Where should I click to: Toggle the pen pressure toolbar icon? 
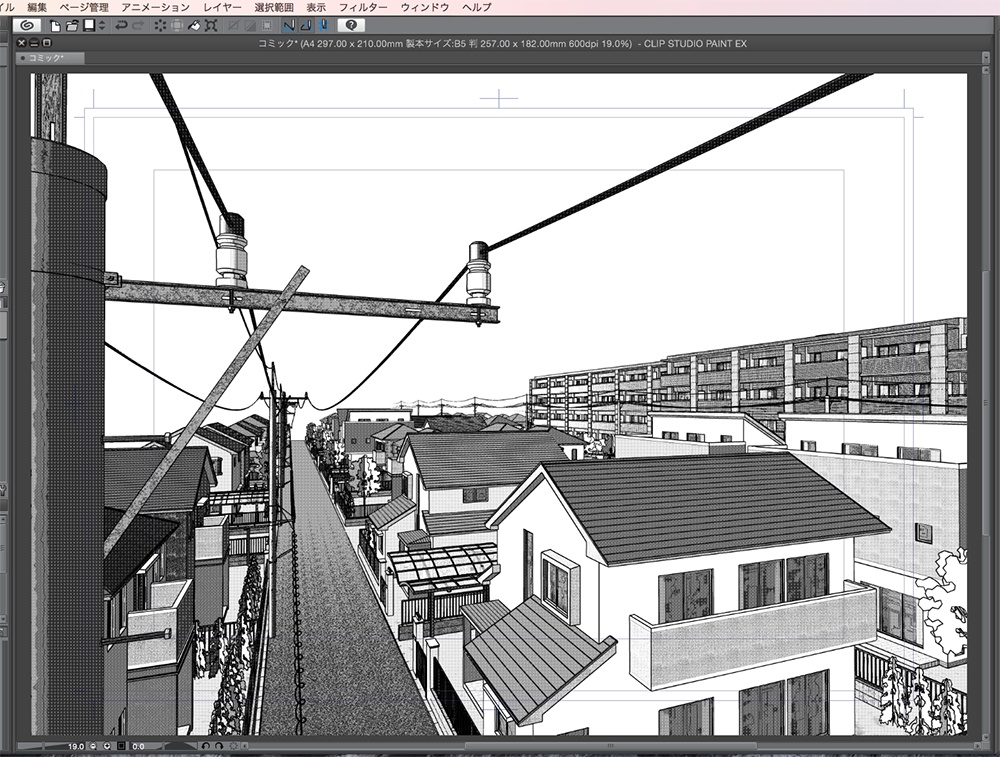[325, 25]
